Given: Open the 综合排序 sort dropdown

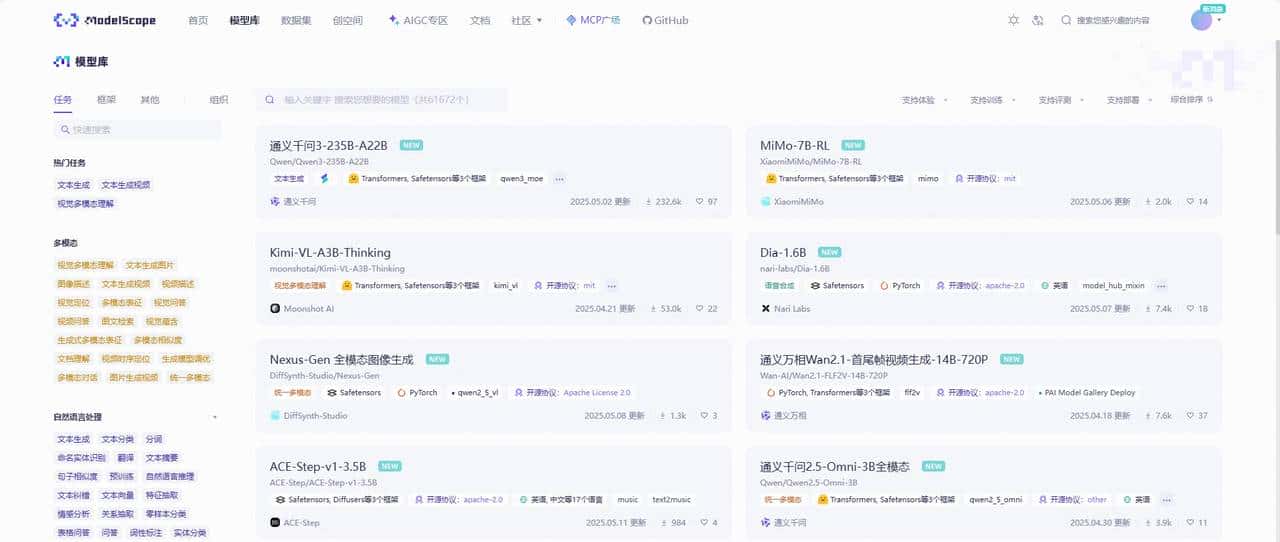Looking at the screenshot, I should (x=1192, y=100).
